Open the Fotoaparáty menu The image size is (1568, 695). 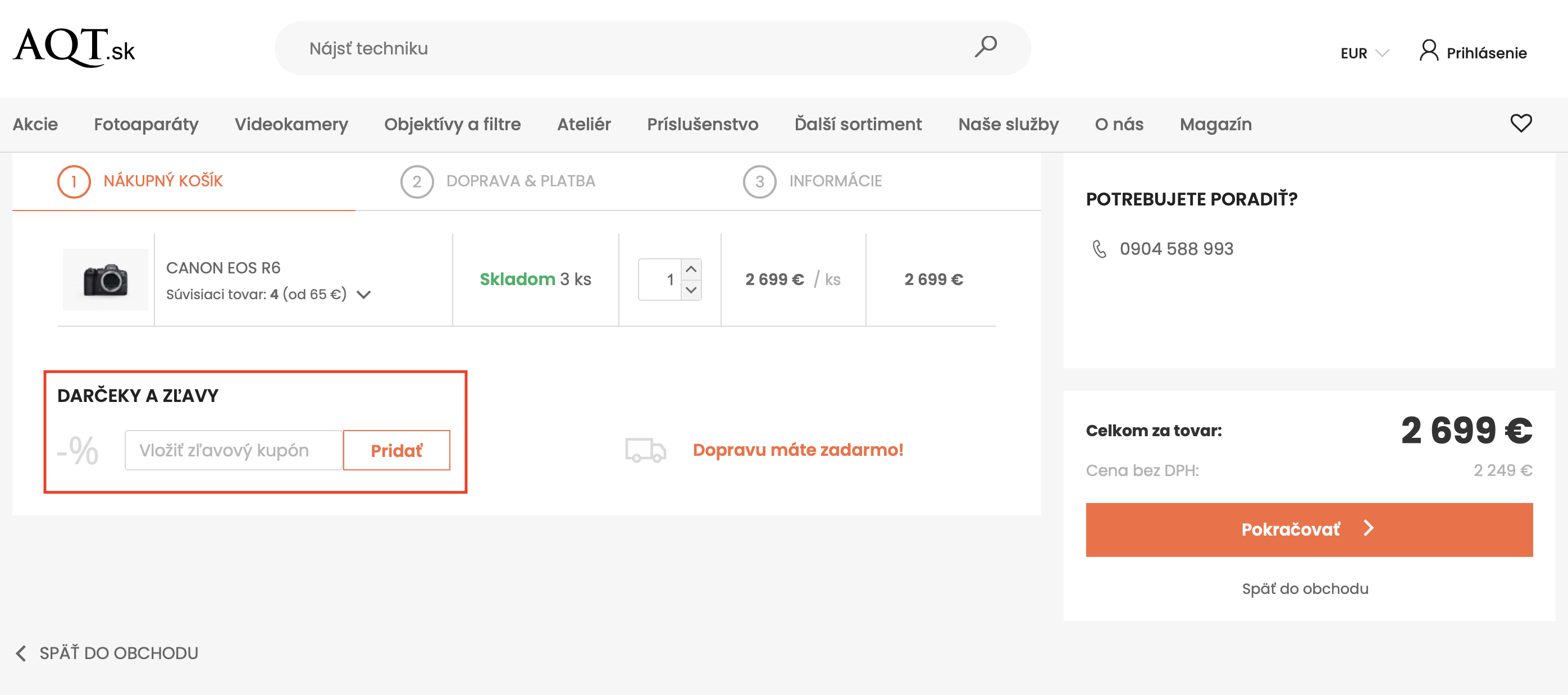(146, 124)
